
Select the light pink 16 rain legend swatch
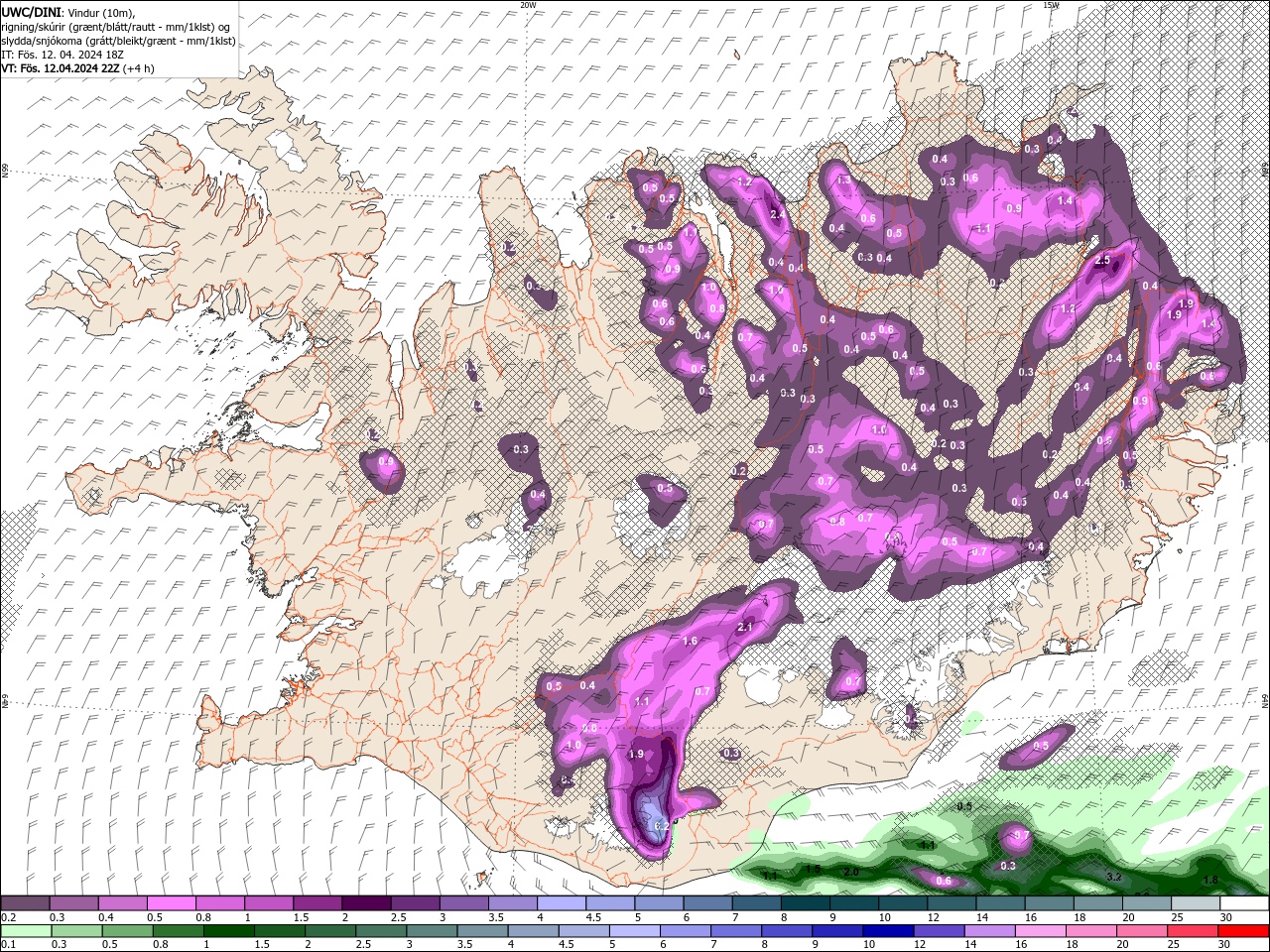pyautogui.click(x=1039, y=931)
